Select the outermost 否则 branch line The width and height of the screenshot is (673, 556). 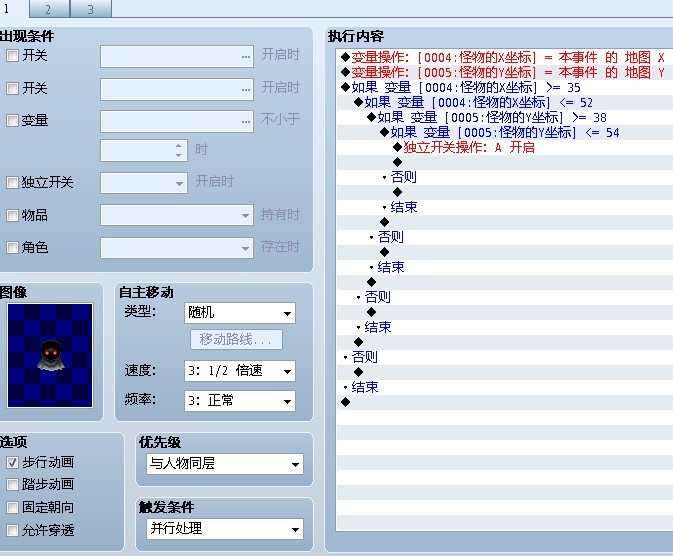[505, 357]
